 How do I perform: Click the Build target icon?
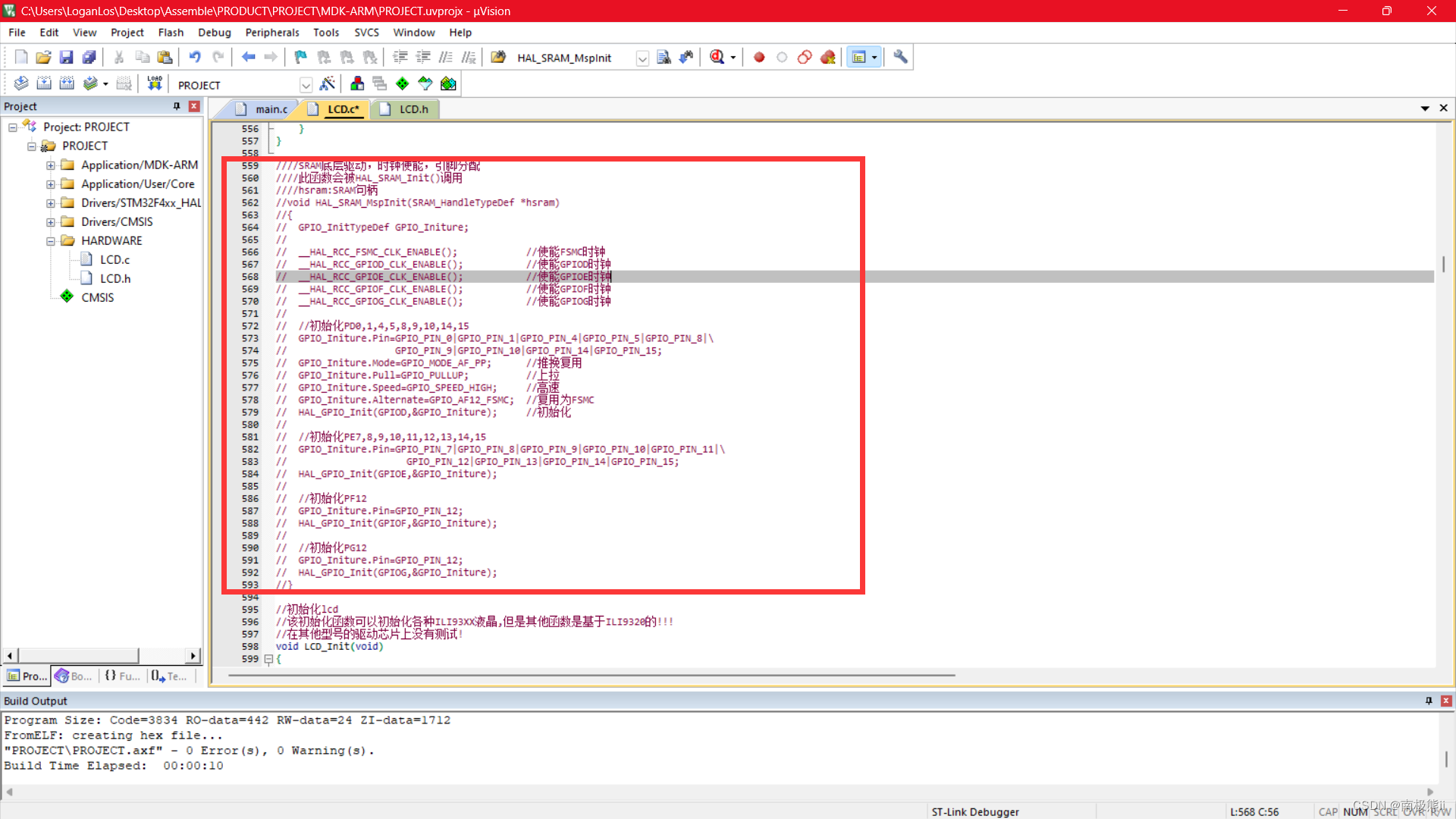coord(44,84)
